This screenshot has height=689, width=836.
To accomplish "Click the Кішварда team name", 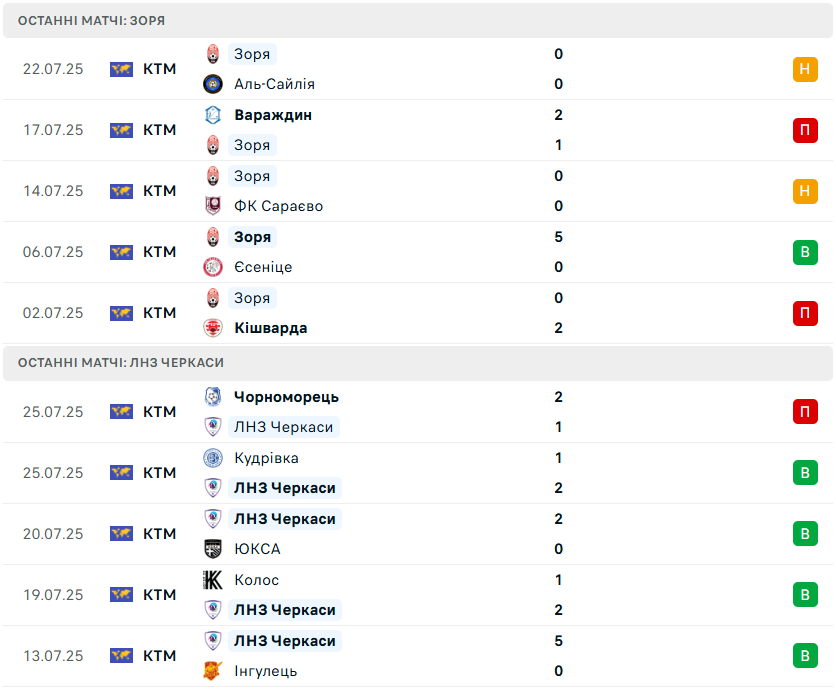I will pos(270,328).
